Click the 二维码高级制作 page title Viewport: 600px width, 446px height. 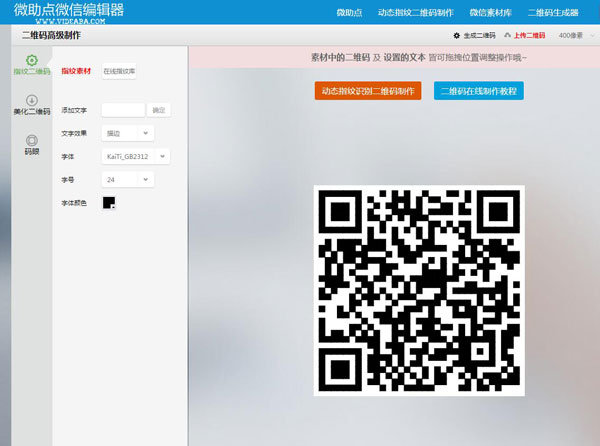[51, 35]
